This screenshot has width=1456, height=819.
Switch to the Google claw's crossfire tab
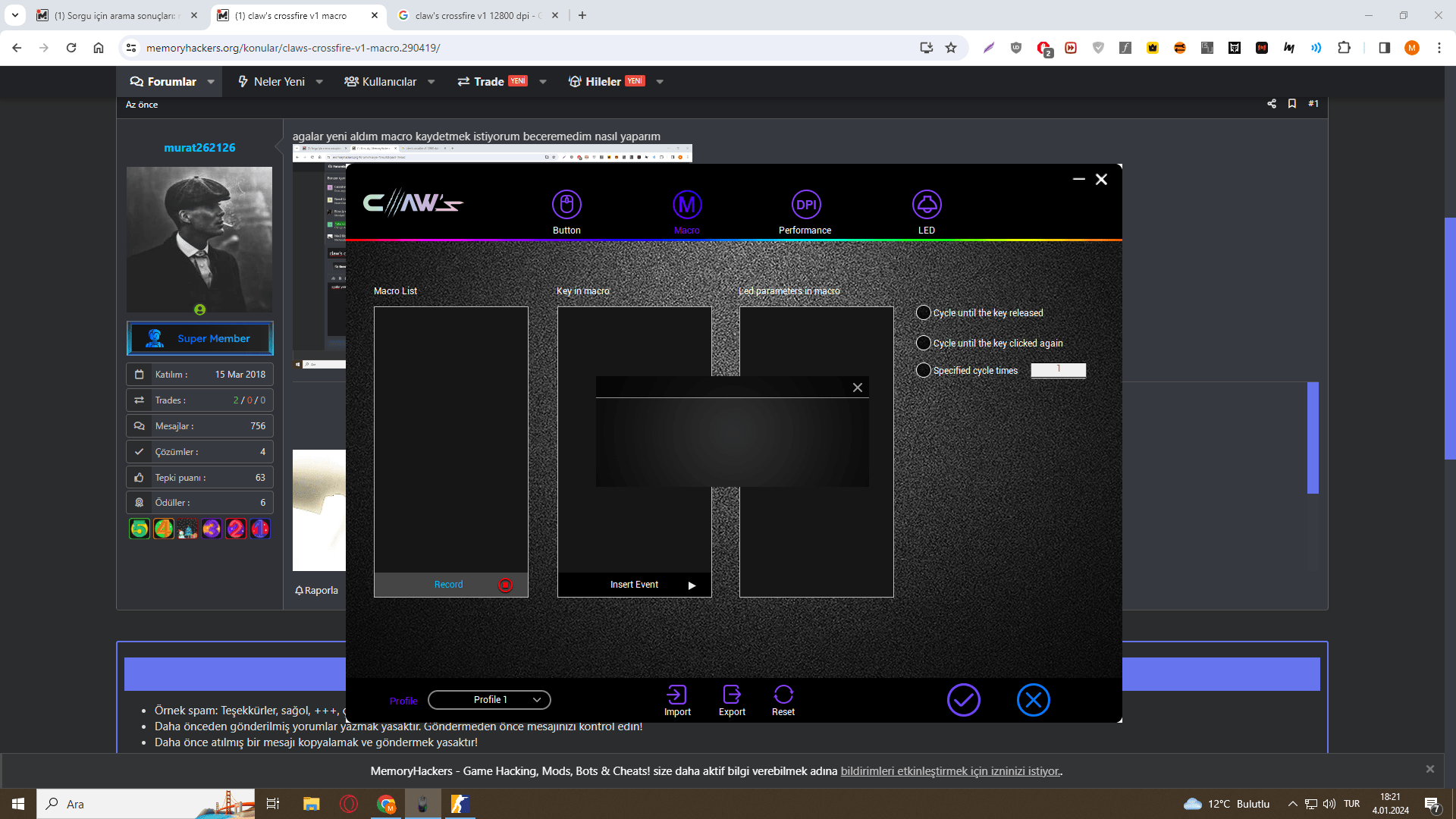(478, 15)
